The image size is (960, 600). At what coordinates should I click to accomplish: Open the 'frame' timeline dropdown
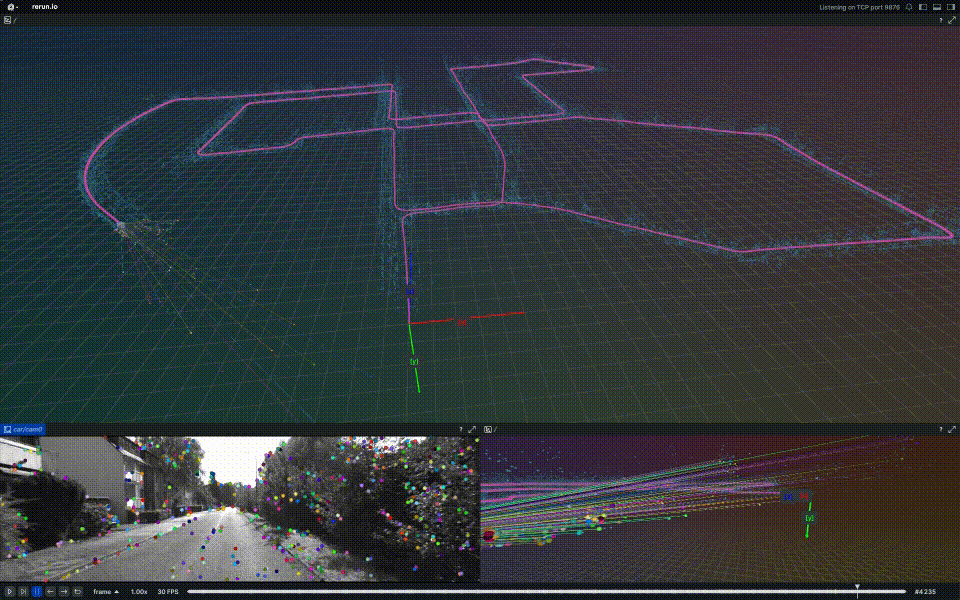[106, 592]
